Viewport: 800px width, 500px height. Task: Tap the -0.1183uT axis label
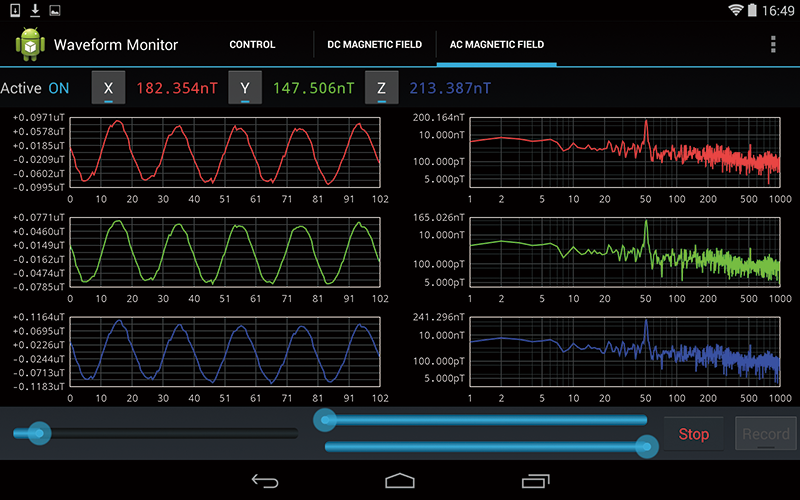pyautogui.click(x=39, y=387)
